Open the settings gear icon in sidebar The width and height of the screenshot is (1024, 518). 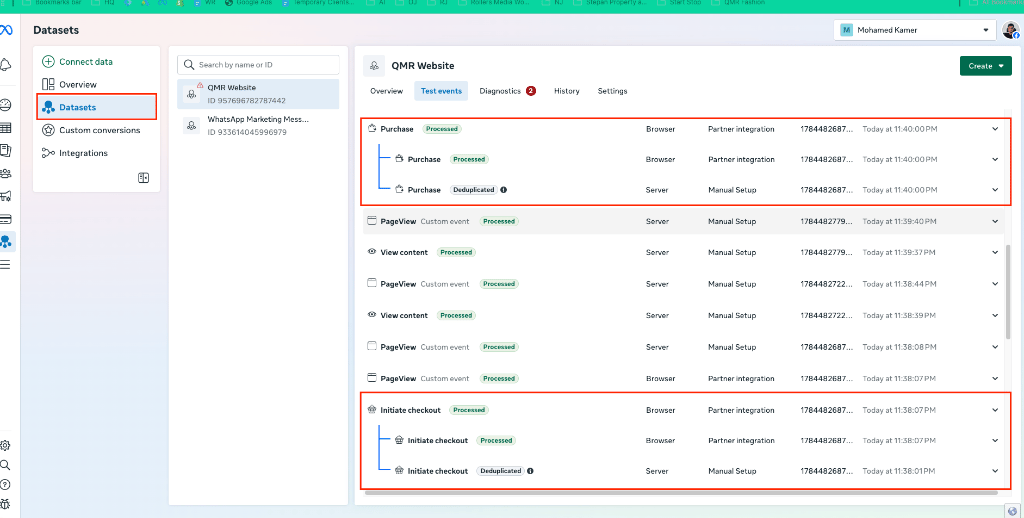pos(5,445)
